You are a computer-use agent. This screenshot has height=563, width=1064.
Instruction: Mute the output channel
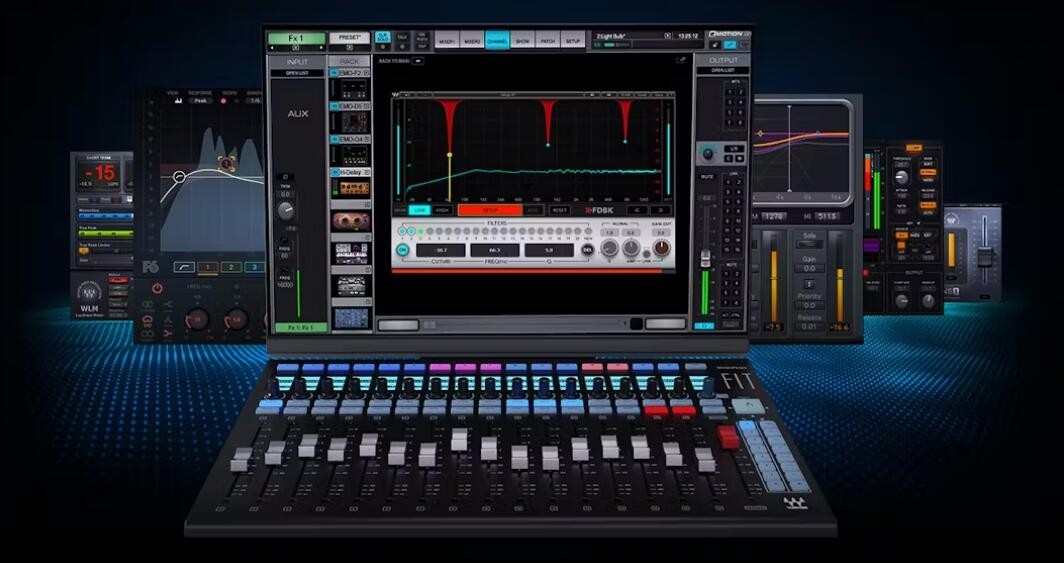pyautogui.click(x=707, y=176)
